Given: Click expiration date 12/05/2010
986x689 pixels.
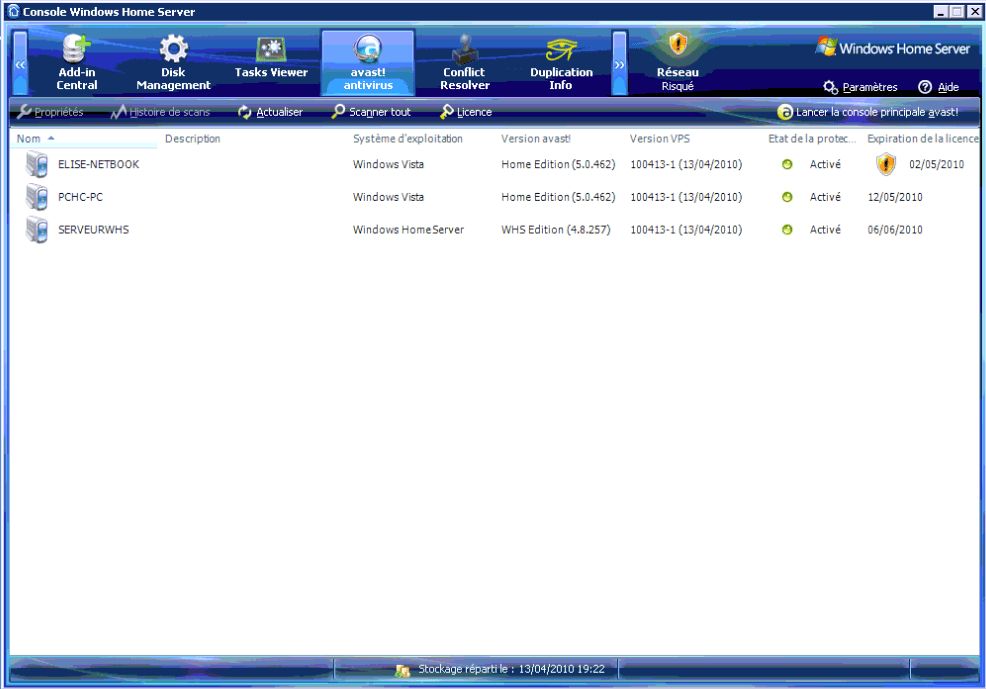Looking at the screenshot, I should pos(895,197).
